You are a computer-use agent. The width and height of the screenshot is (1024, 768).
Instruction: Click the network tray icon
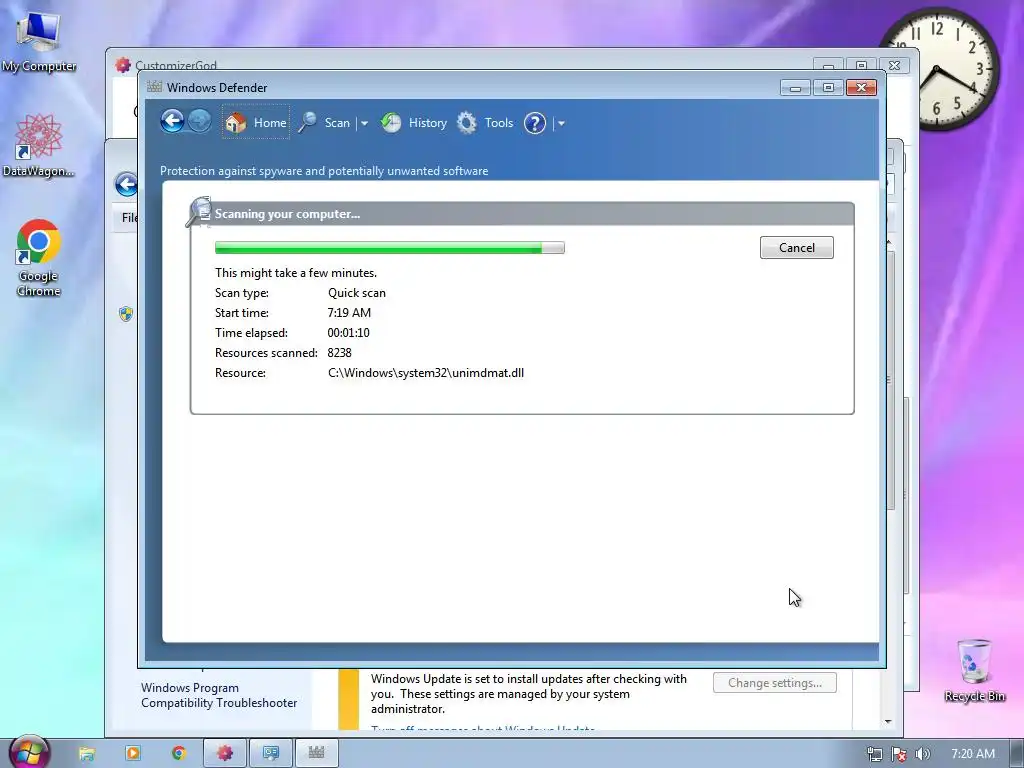[x=874, y=754]
